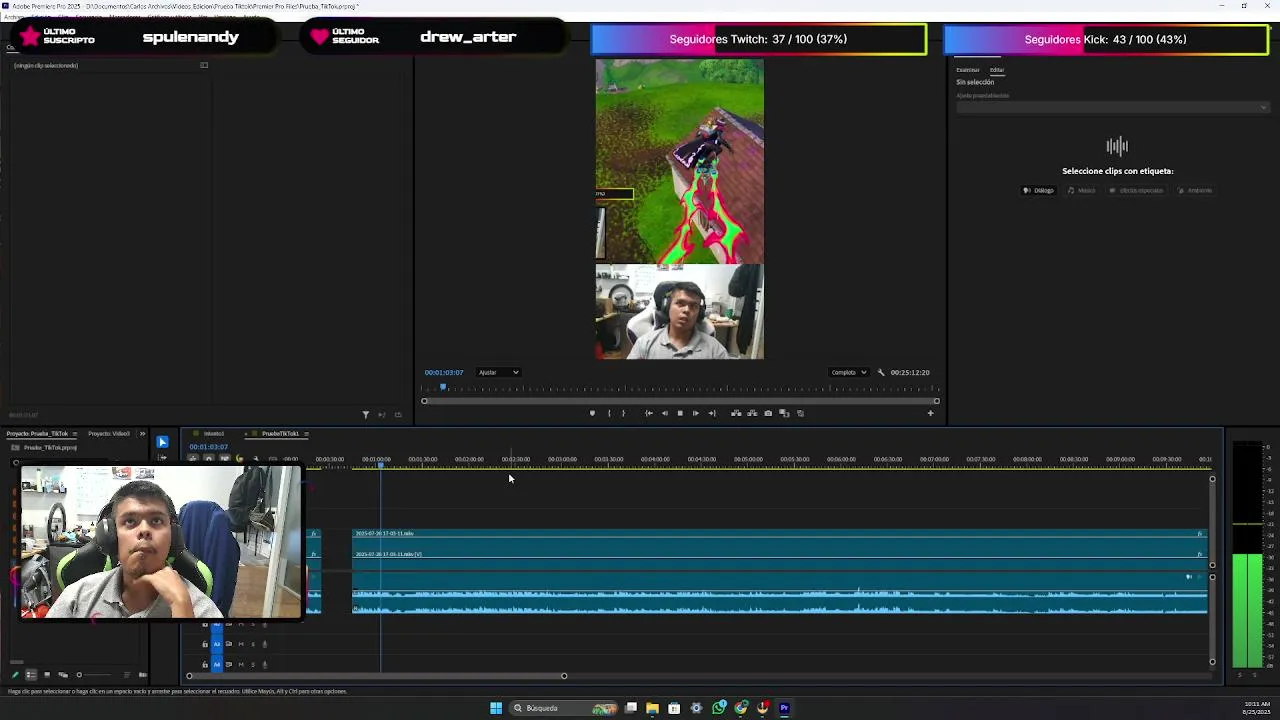Viewport: 1280px width, 720px height.
Task: Tag clip as Música
Action: click(x=1081, y=190)
